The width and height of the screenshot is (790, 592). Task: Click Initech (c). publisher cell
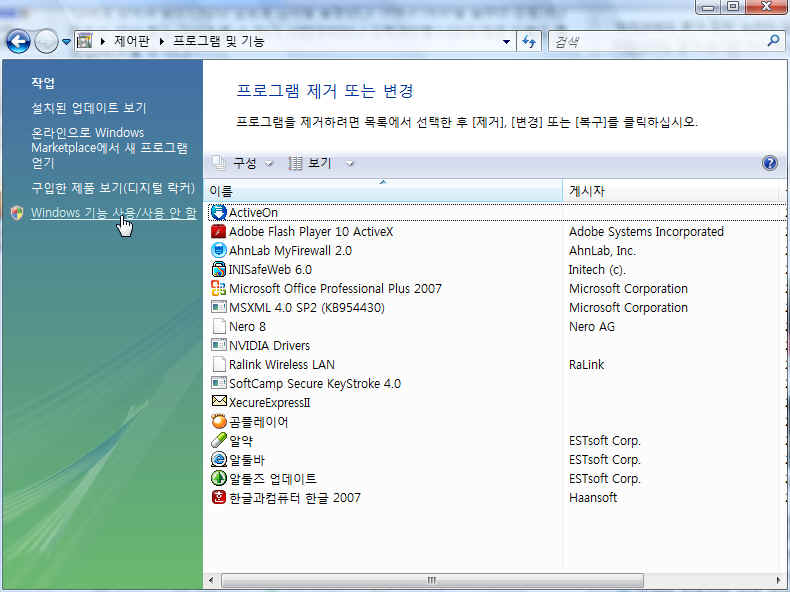click(597, 270)
